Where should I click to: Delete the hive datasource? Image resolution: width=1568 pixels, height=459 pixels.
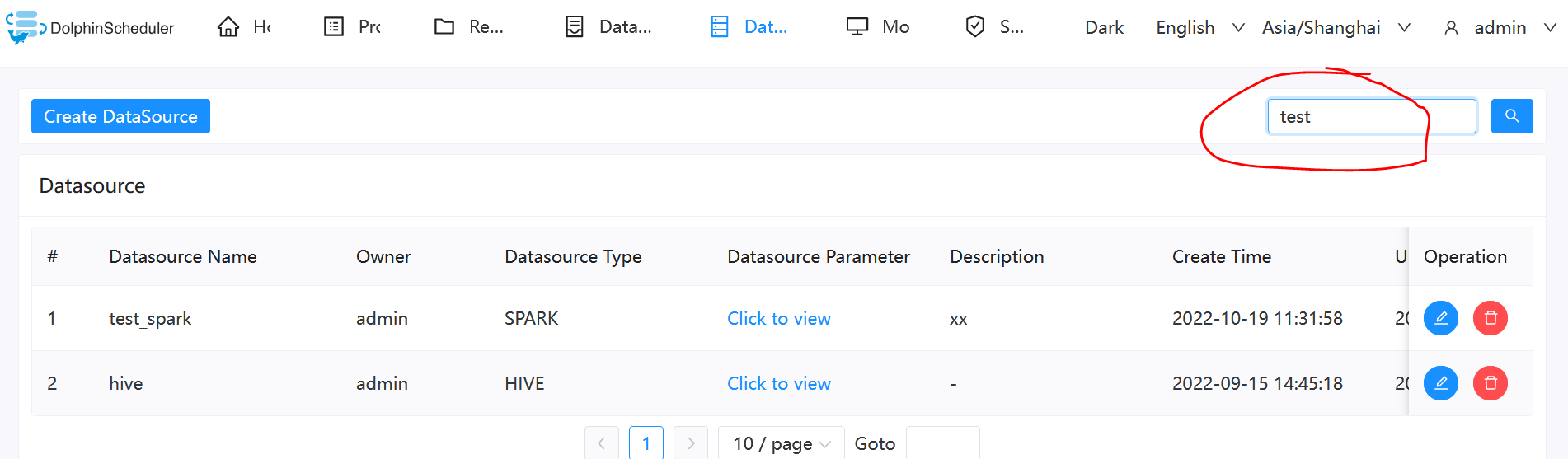1491,383
